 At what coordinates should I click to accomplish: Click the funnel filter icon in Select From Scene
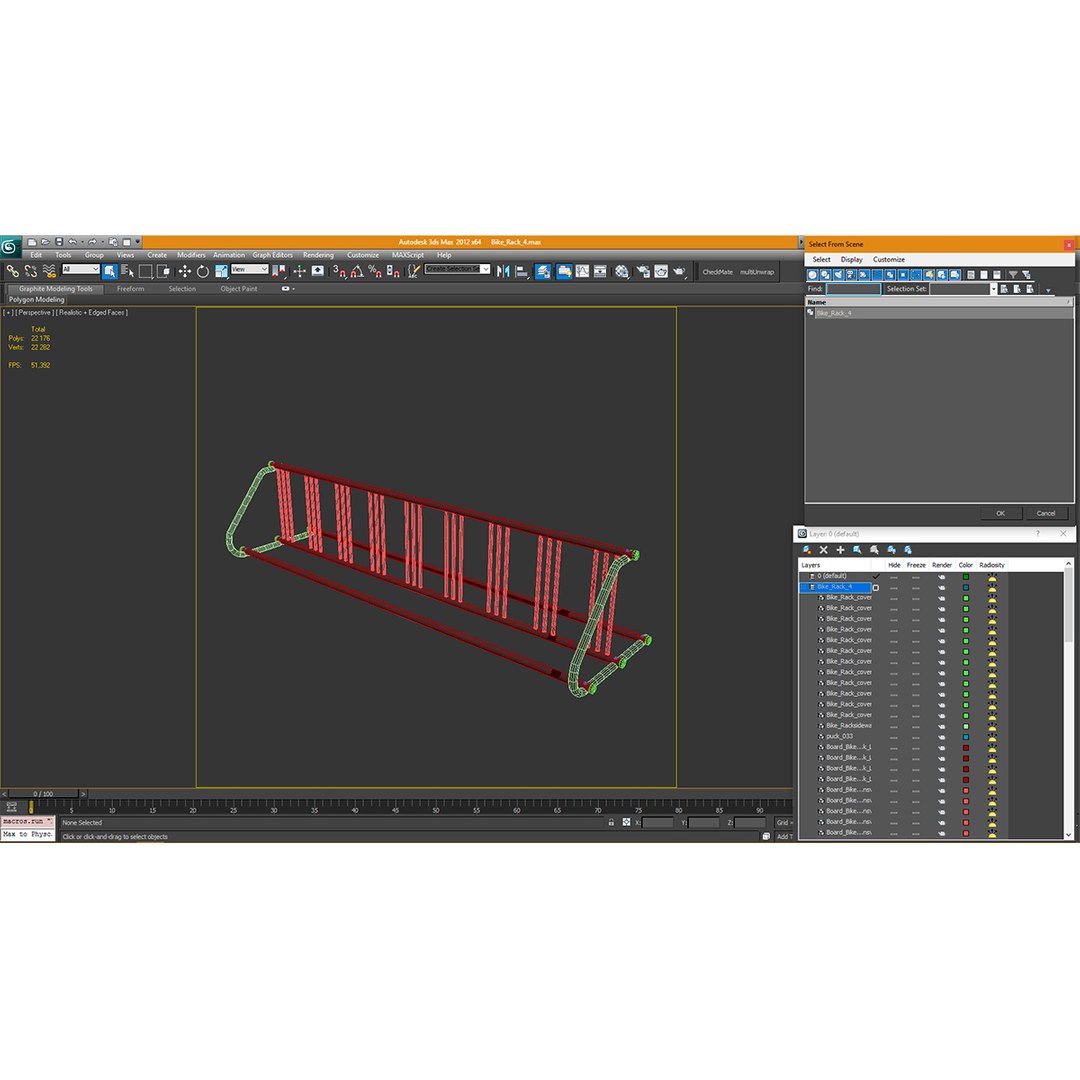pos(1013,275)
